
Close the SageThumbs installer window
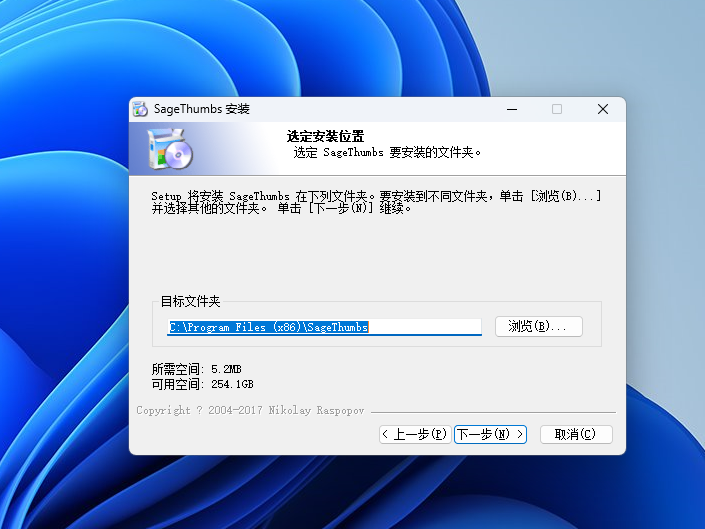click(603, 109)
